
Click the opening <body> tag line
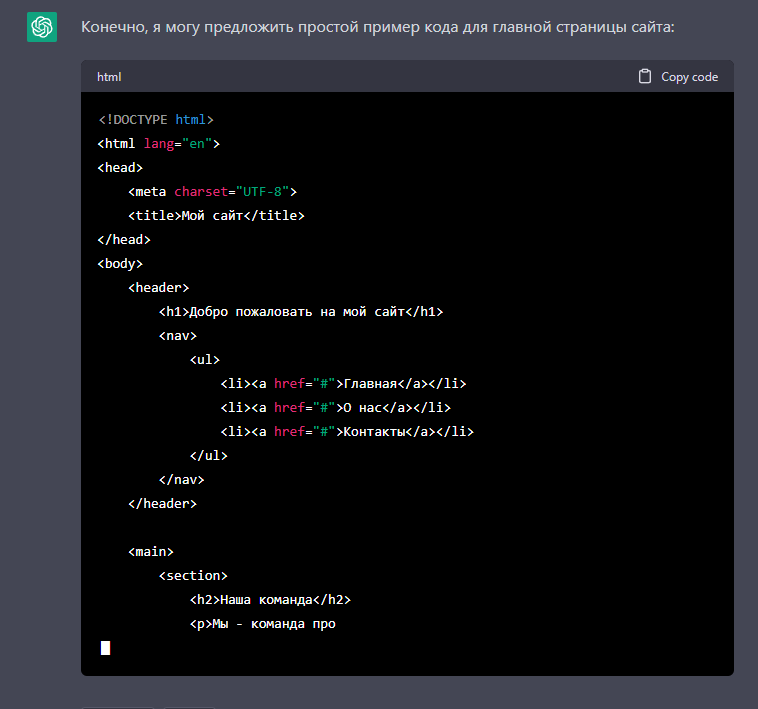pyautogui.click(x=120, y=263)
